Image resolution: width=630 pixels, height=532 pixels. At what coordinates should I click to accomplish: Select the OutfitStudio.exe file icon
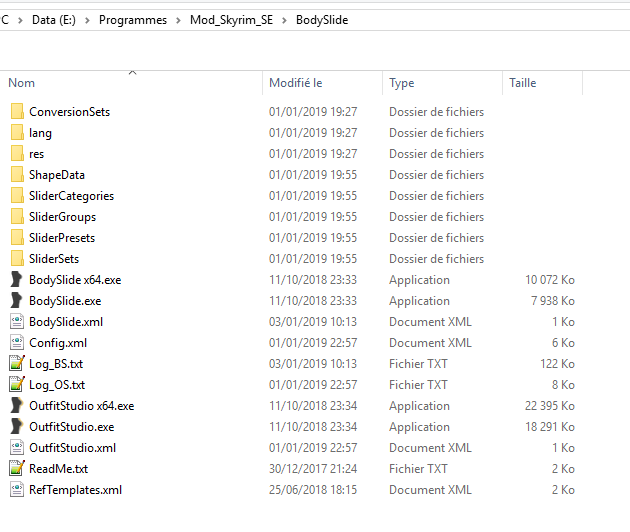coord(16,427)
